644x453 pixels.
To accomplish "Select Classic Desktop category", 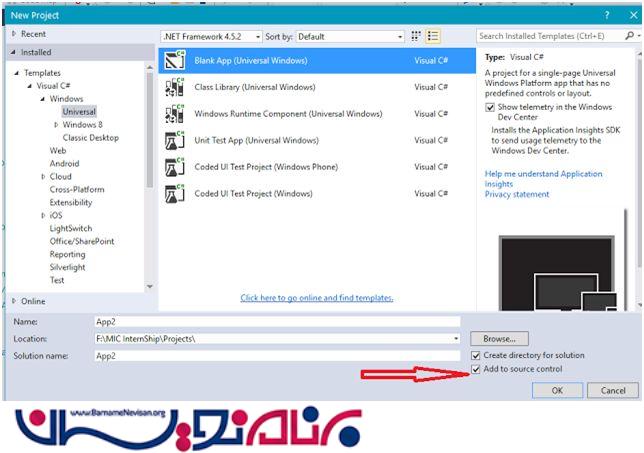I will pos(91,138).
